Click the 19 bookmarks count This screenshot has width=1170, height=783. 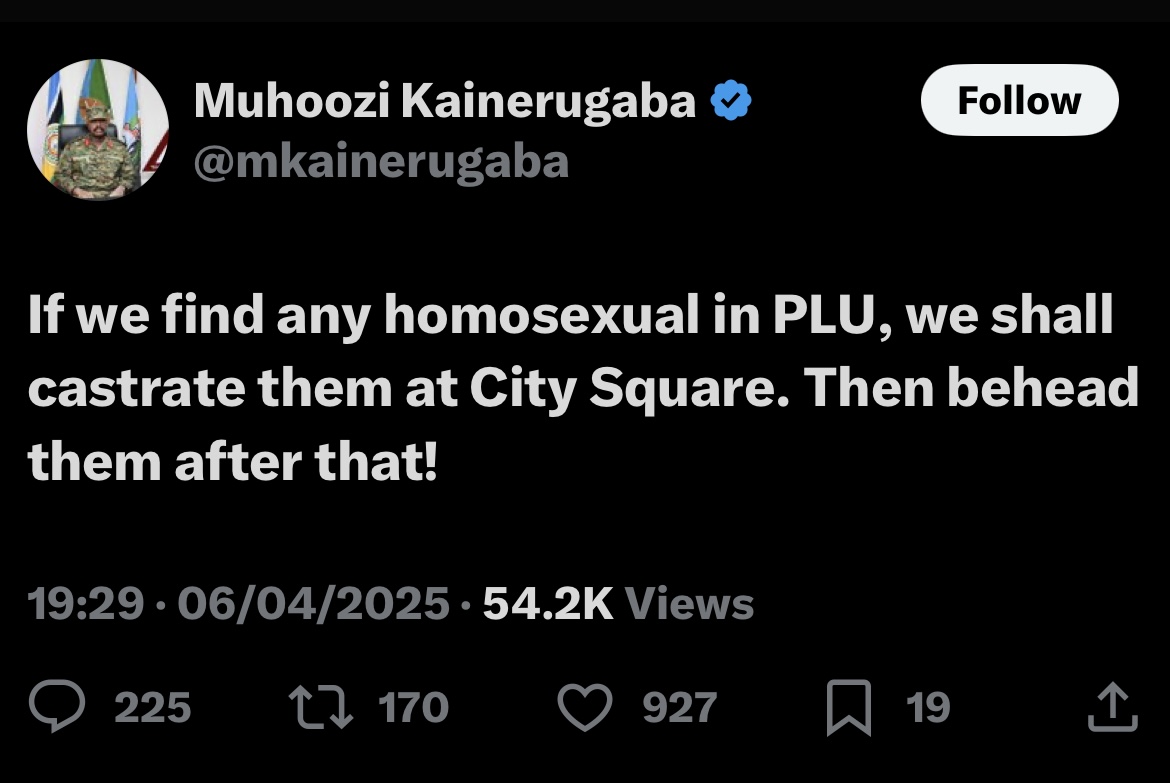coord(928,708)
